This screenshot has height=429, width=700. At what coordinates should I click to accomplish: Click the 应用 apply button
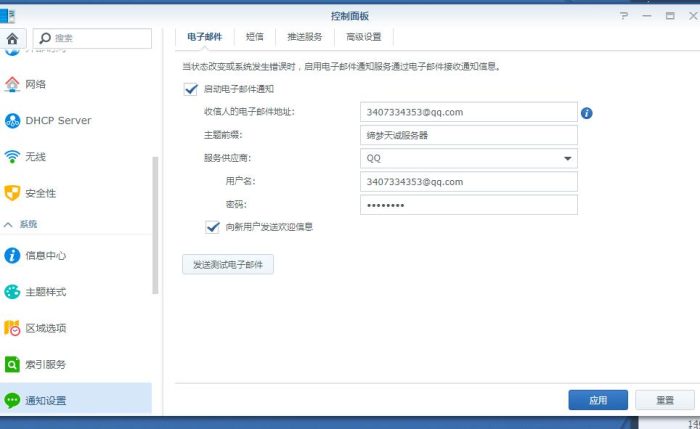tap(598, 400)
